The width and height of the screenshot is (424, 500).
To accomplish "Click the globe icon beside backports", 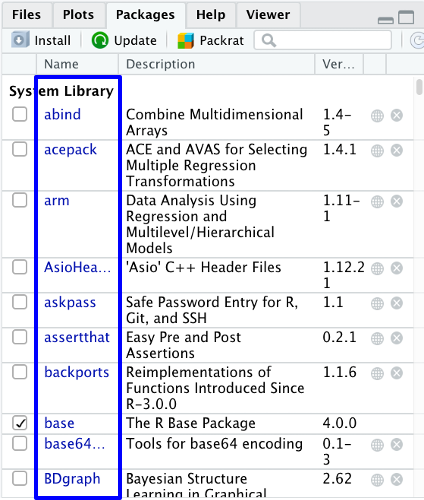I will [377, 373].
